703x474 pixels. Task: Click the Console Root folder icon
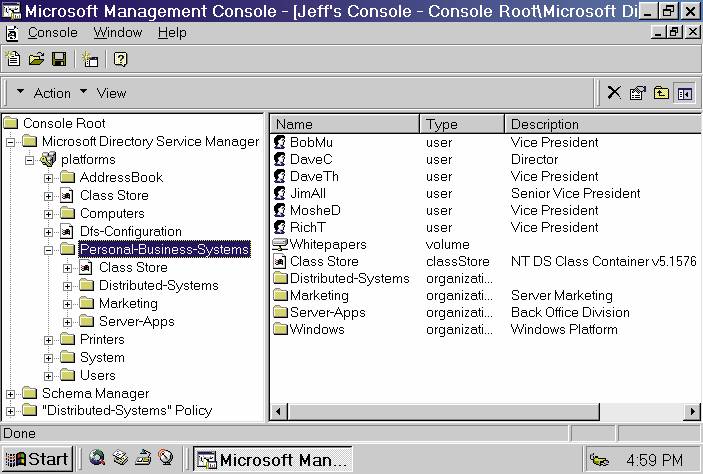pyautogui.click(x=11, y=123)
